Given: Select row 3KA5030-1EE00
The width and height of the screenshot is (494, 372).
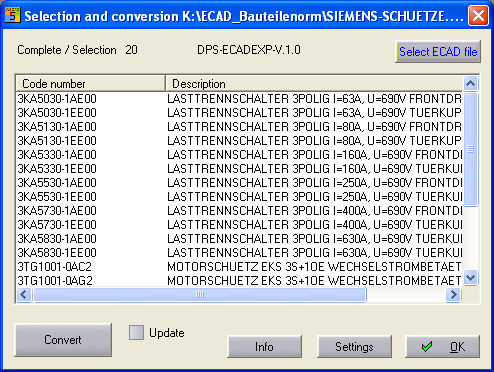Looking at the screenshot, I should (239, 113).
